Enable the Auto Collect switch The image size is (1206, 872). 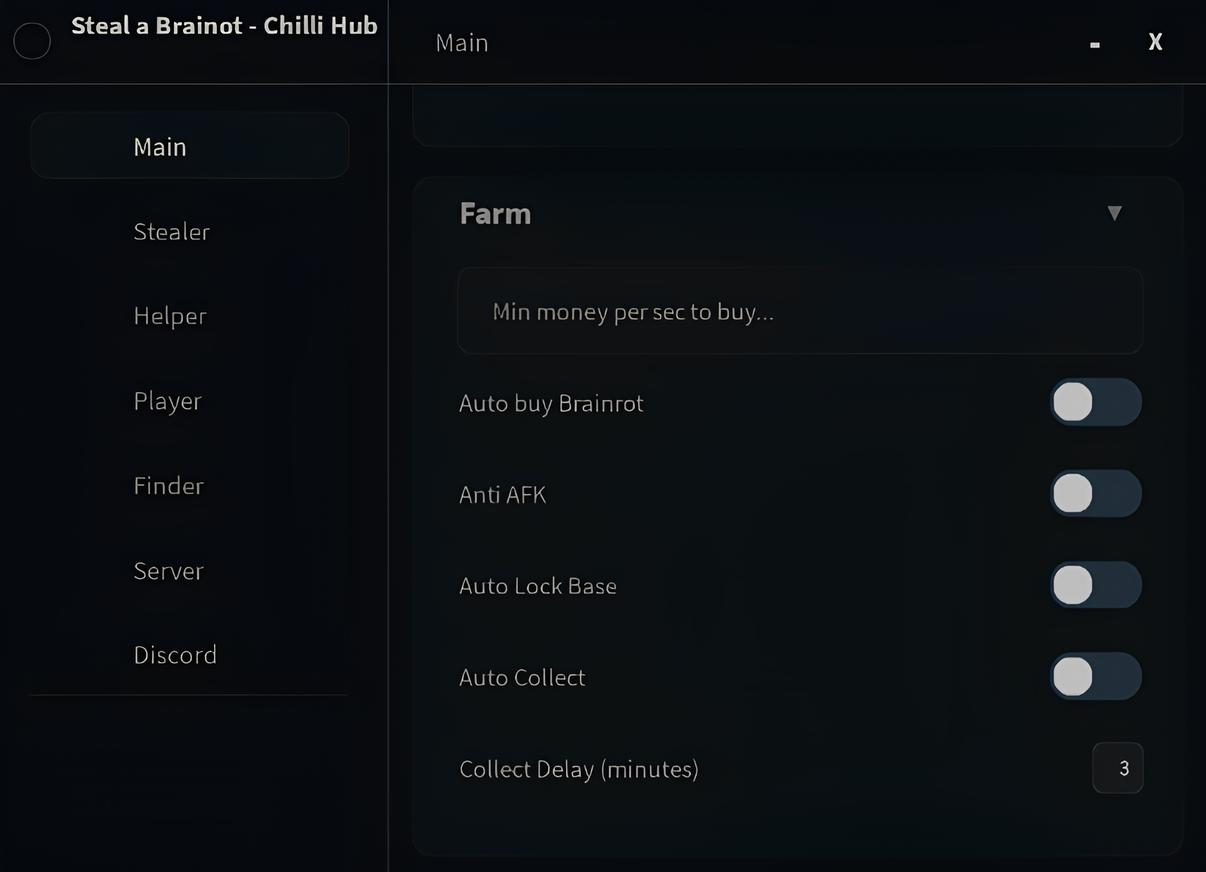click(x=1095, y=677)
